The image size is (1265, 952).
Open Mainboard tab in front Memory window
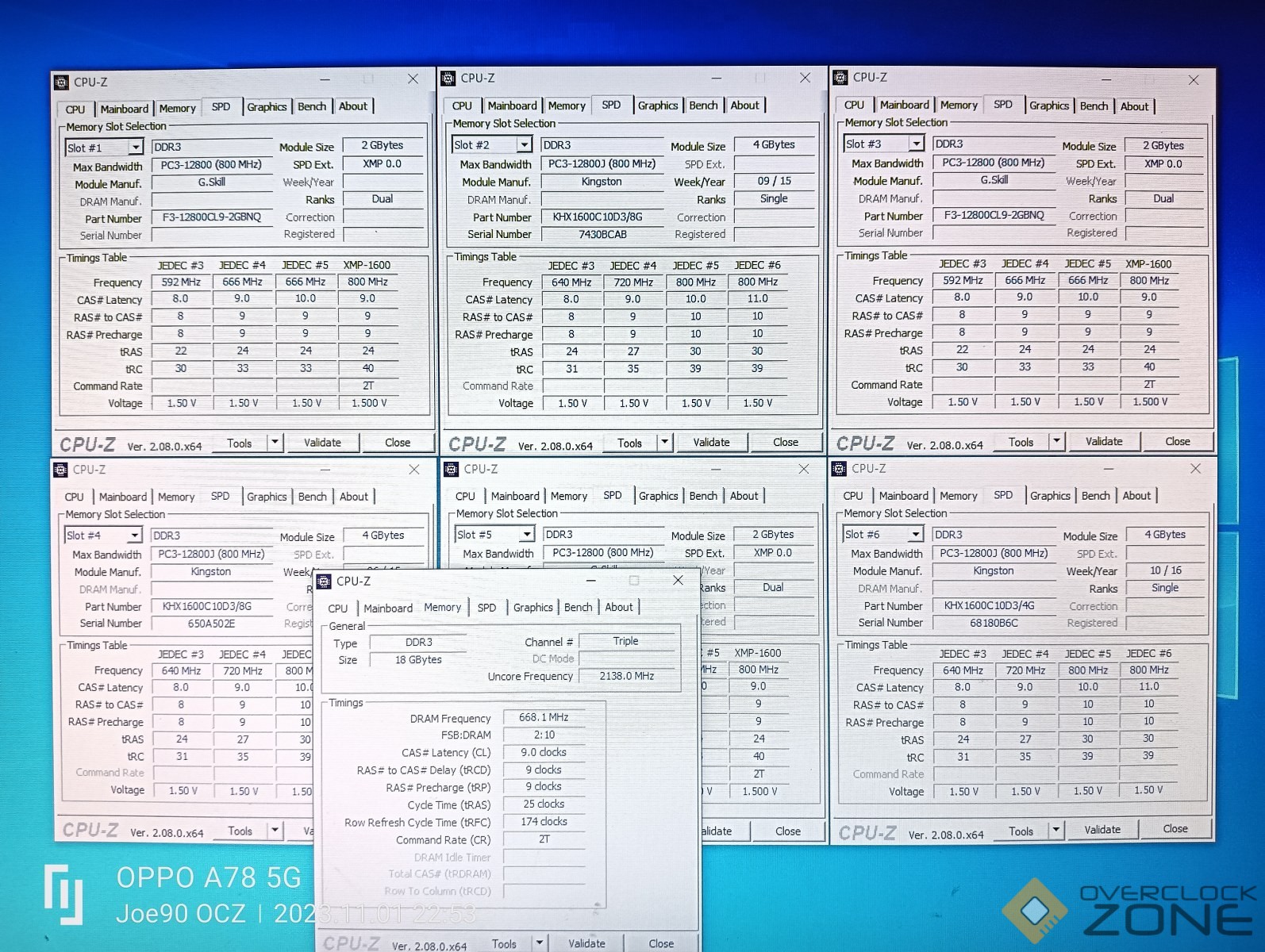[x=388, y=608]
